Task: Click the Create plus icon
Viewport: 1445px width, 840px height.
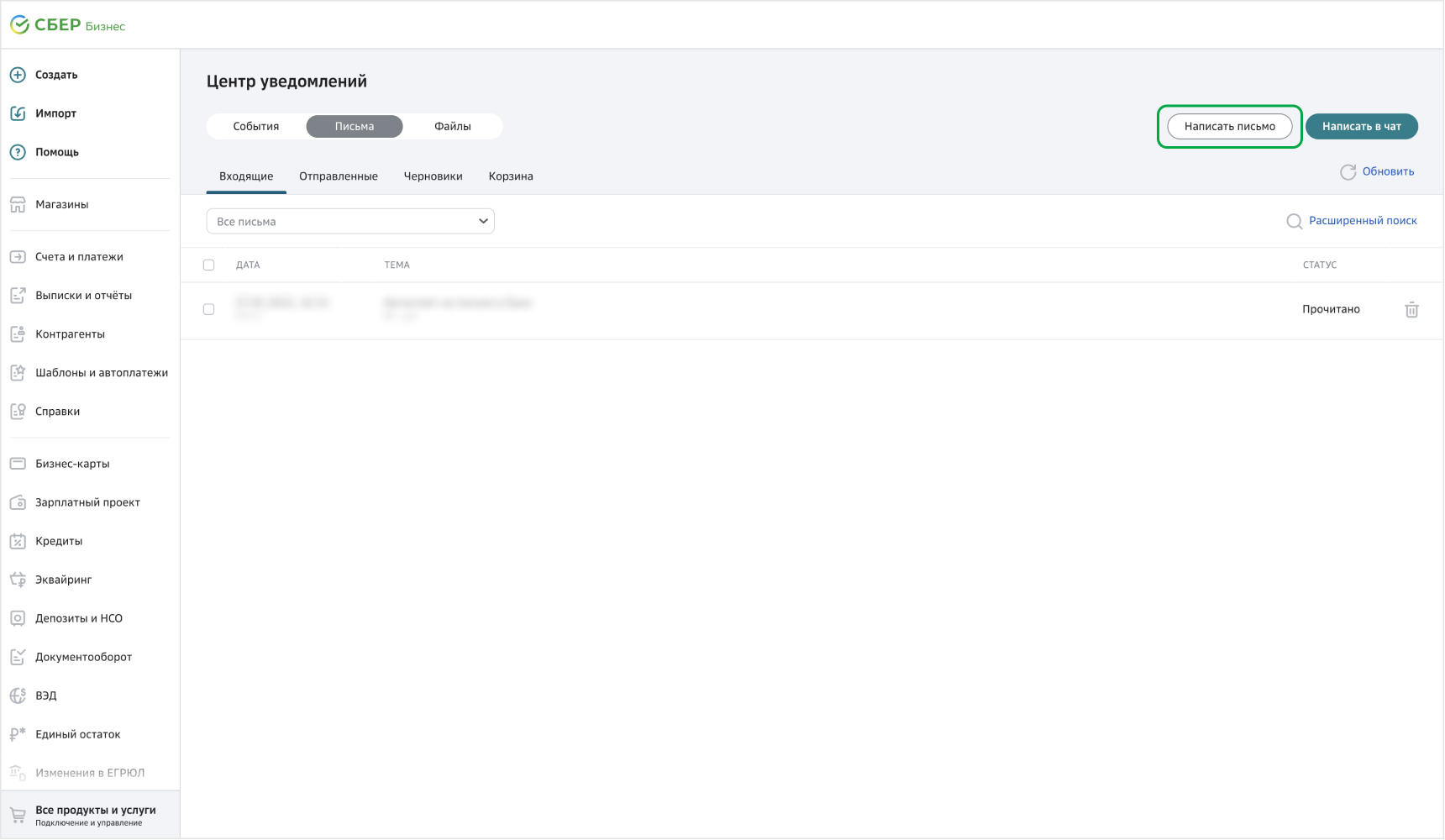Action: click(x=18, y=75)
